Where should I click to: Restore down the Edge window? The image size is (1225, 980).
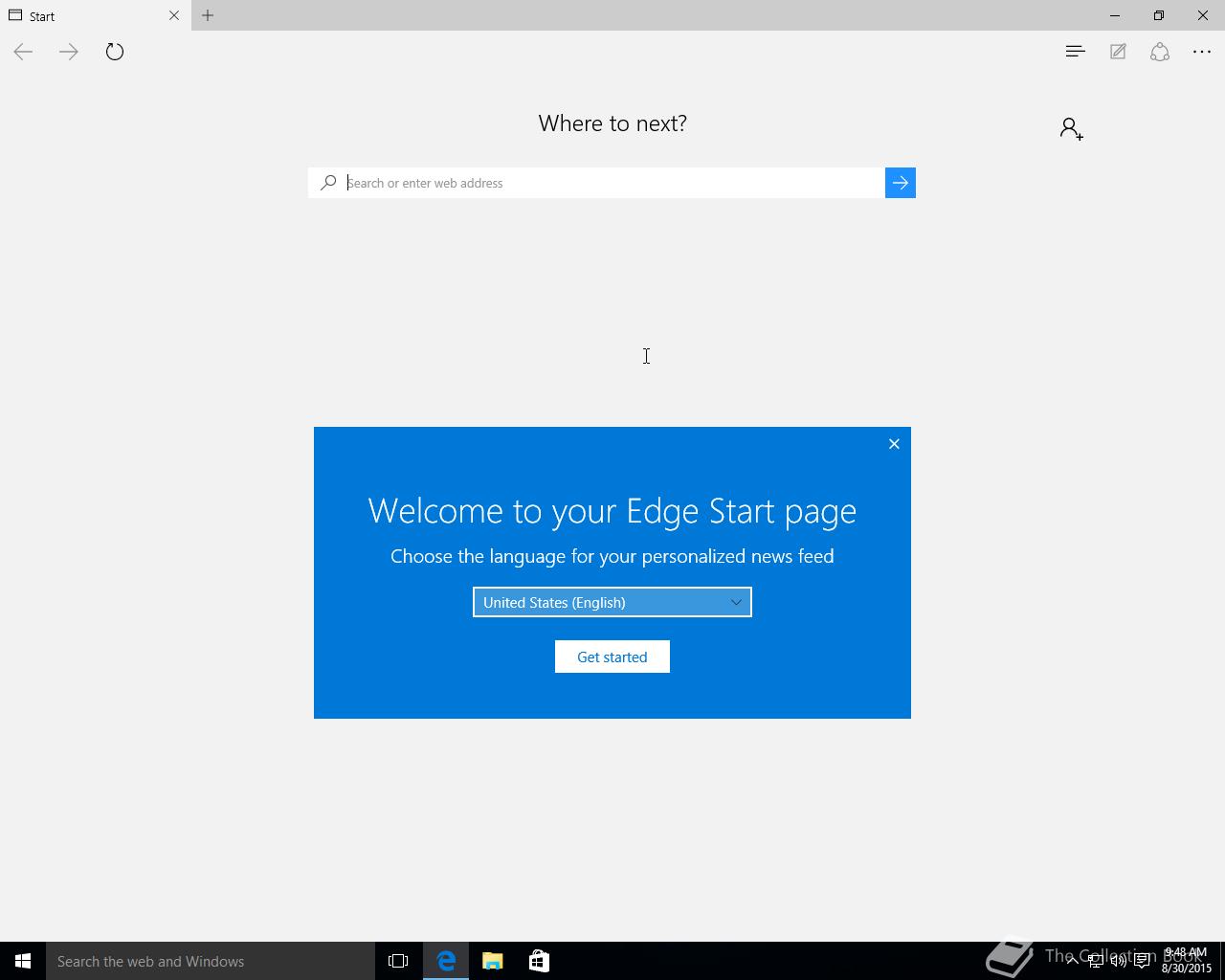1159,15
